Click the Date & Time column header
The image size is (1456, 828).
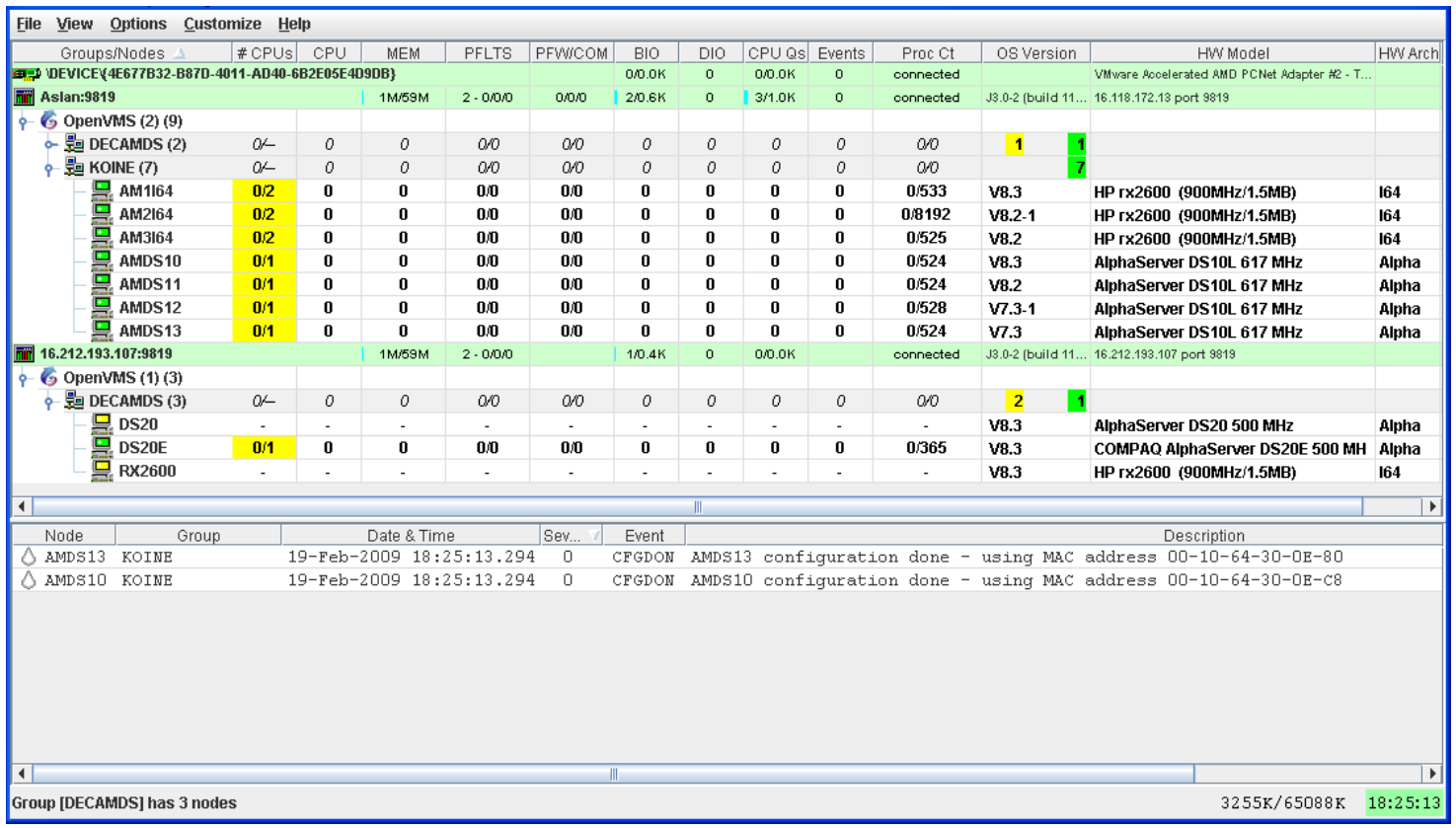[x=411, y=536]
